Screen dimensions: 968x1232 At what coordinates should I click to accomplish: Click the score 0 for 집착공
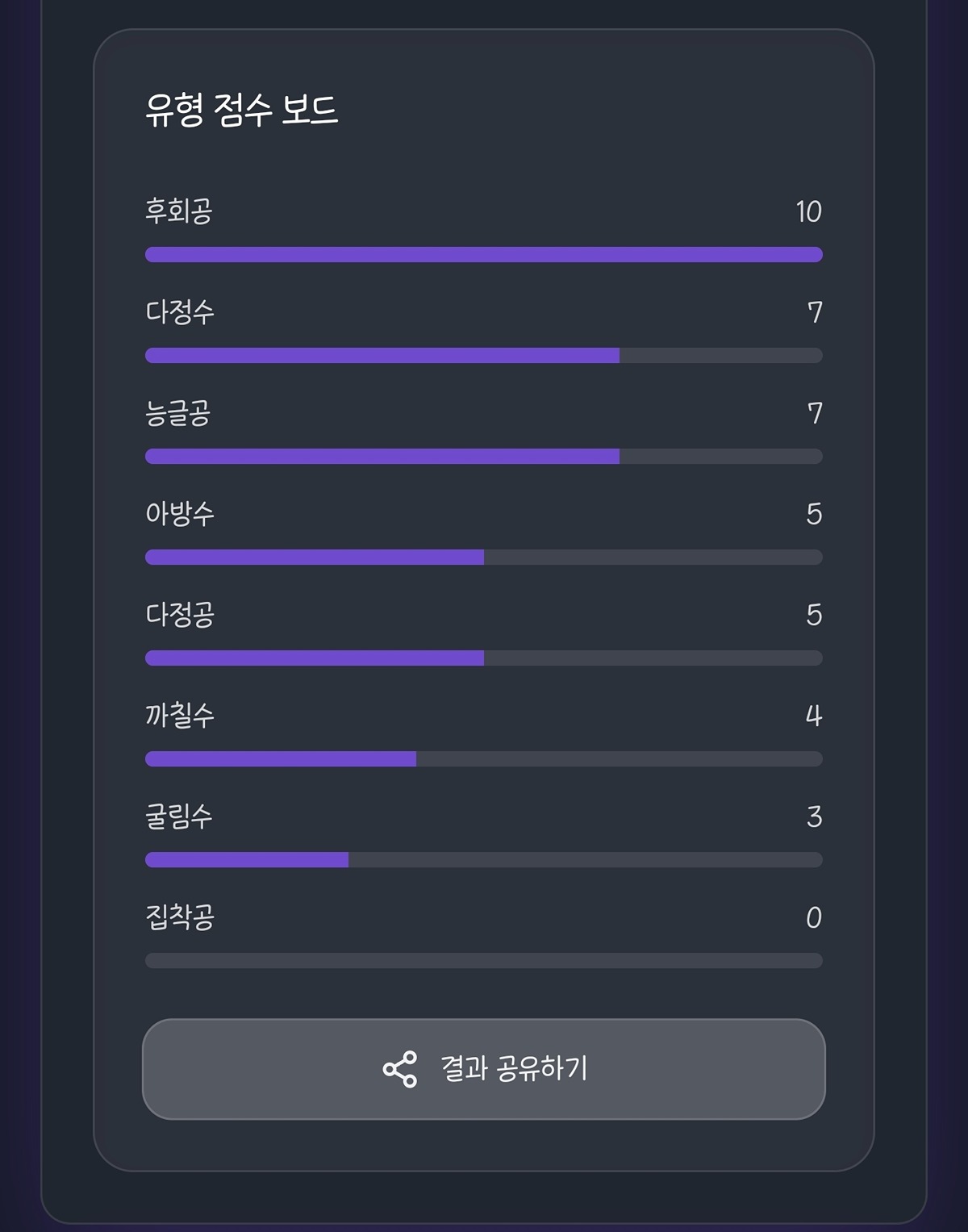click(x=814, y=917)
